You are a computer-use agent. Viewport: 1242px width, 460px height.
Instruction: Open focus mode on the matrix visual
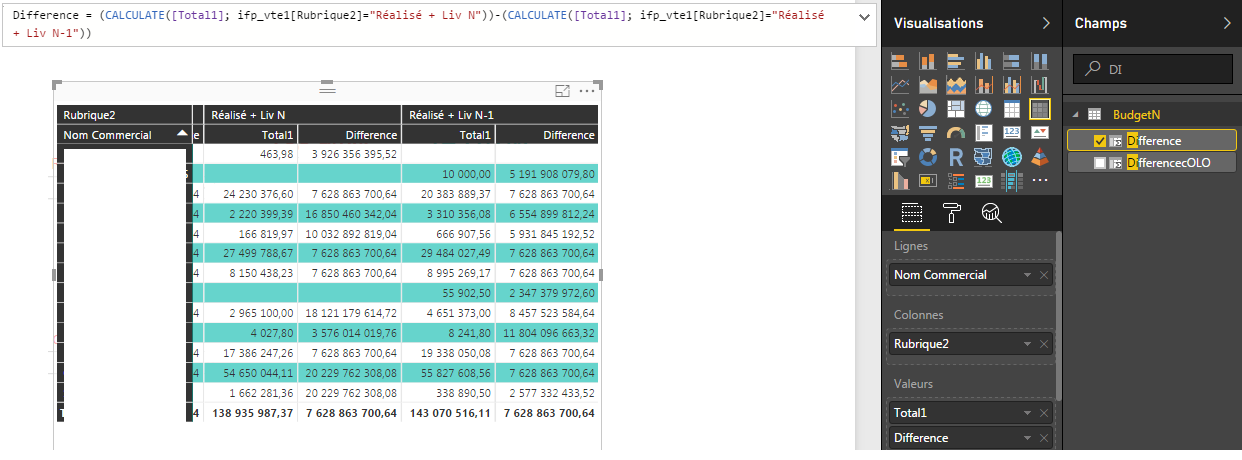[x=562, y=91]
